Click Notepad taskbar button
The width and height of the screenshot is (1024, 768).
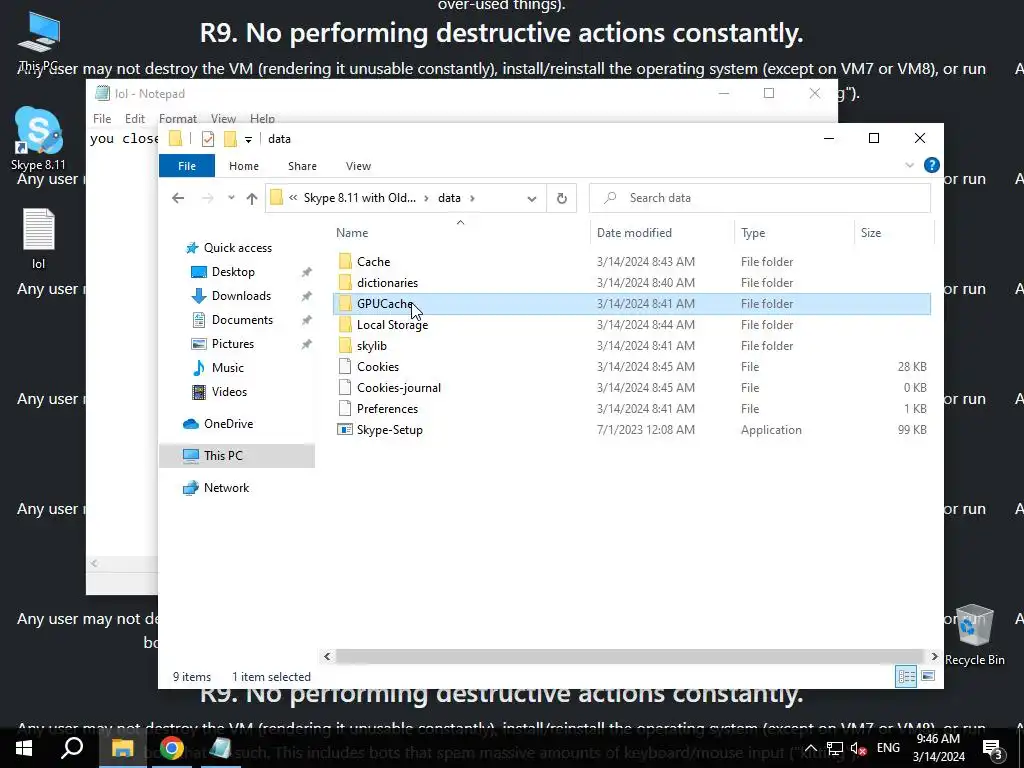(x=220, y=748)
